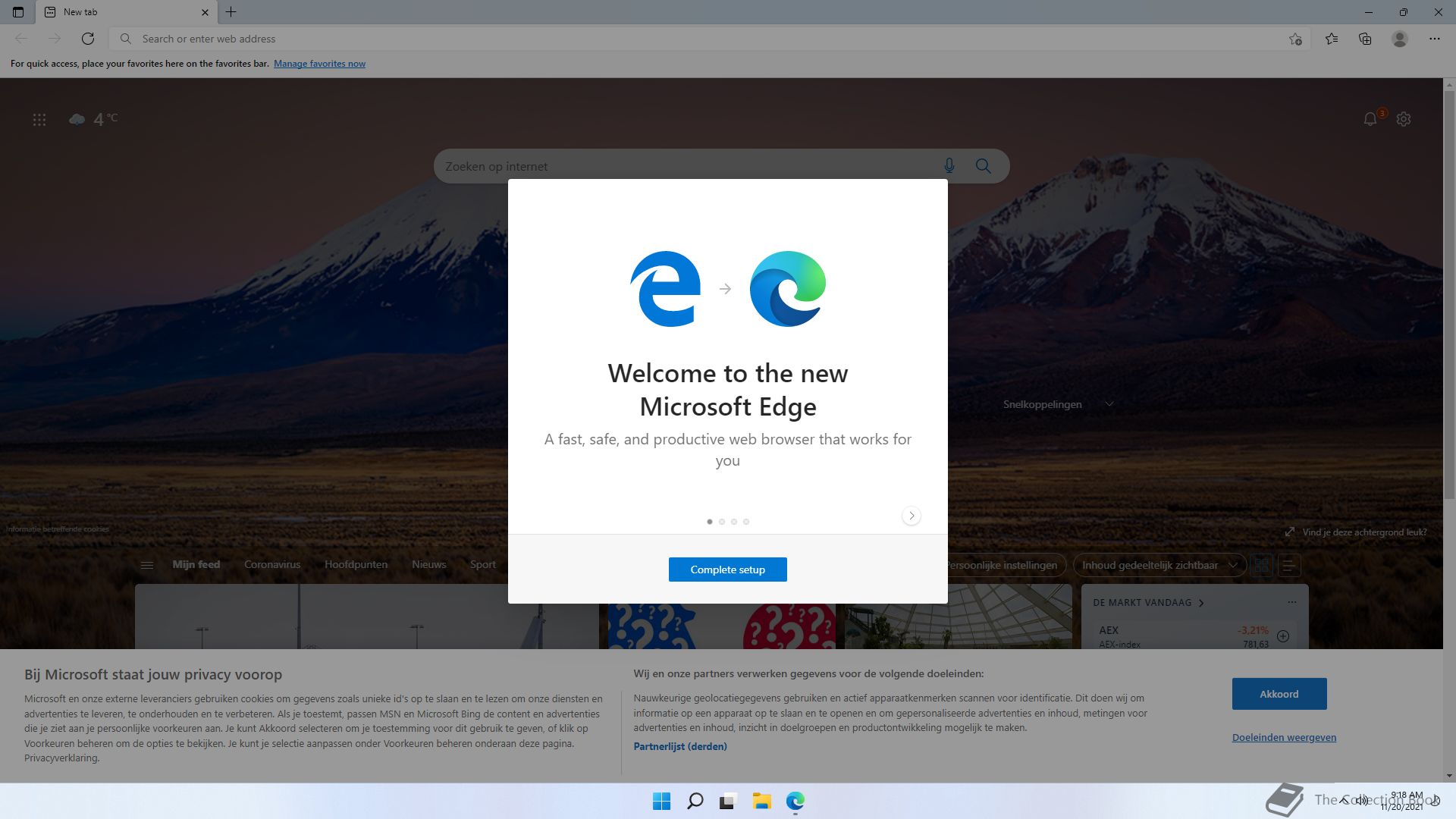Switch to the Hoofdpunten tab
Screen dimensions: 1456x819
[x=356, y=564]
